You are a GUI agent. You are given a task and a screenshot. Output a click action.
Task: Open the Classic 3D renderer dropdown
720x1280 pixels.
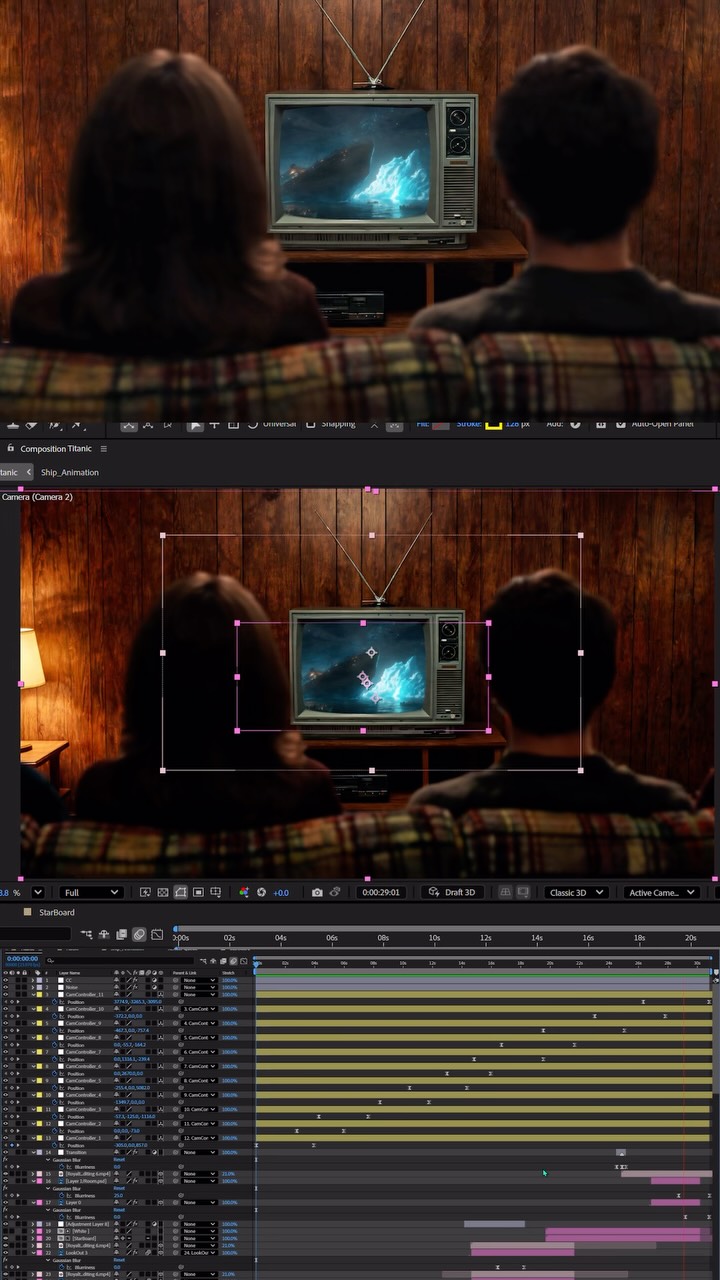pyautogui.click(x=579, y=892)
